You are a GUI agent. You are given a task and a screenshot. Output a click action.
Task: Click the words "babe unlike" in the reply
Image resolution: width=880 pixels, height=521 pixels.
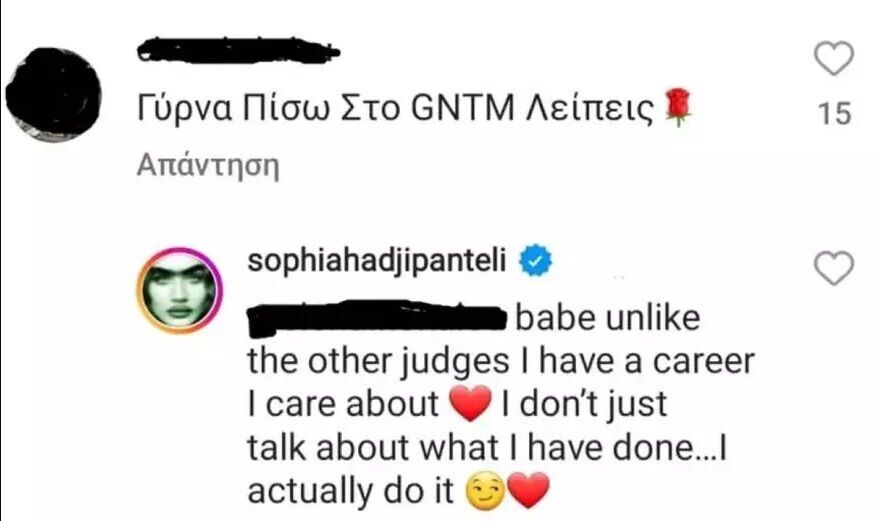coord(609,320)
